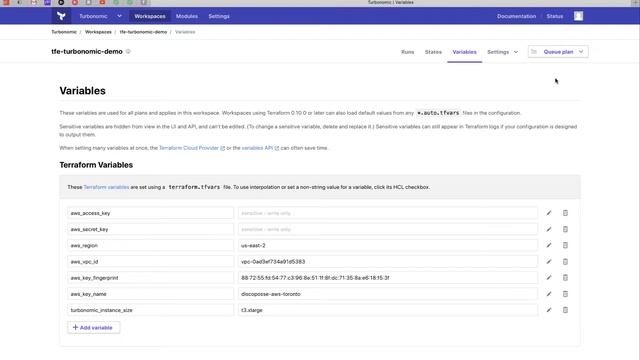Open the Turbonomic organization dropdown
The width and height of the screenshot is (640, 360).
(x=100, y=16)
